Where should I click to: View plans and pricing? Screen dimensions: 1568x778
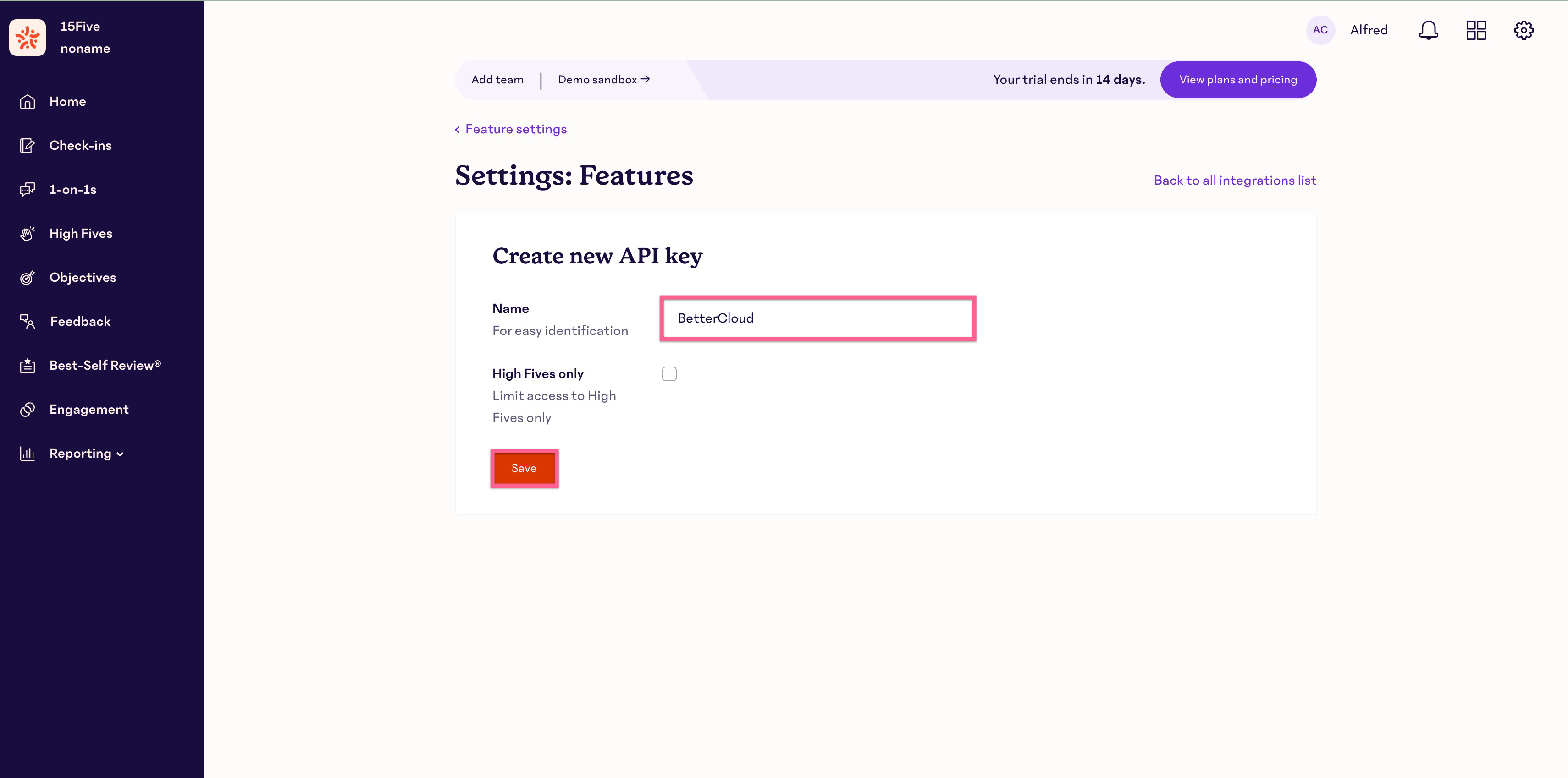click(x=1238, y=80)
